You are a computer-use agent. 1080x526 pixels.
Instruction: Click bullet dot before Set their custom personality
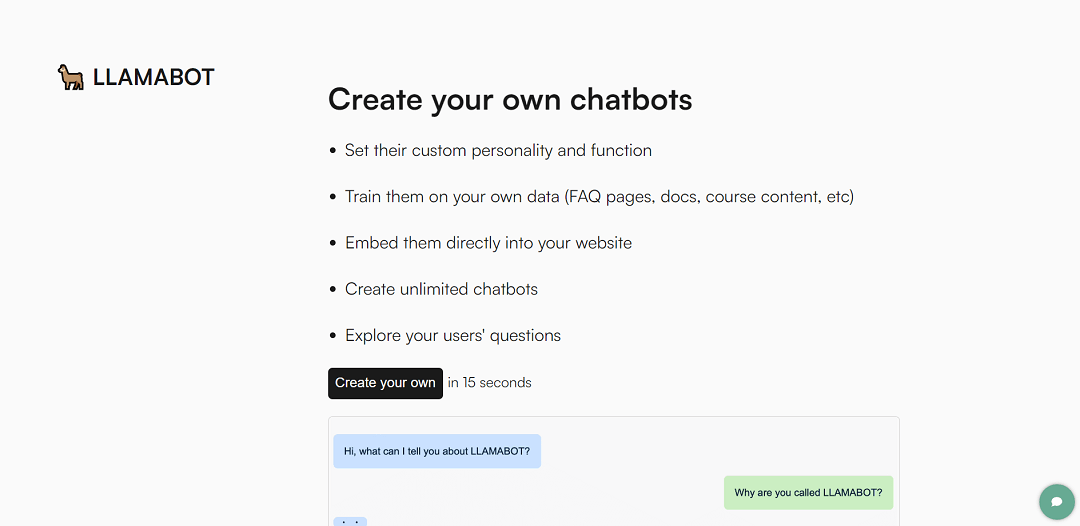pos(333,151)
